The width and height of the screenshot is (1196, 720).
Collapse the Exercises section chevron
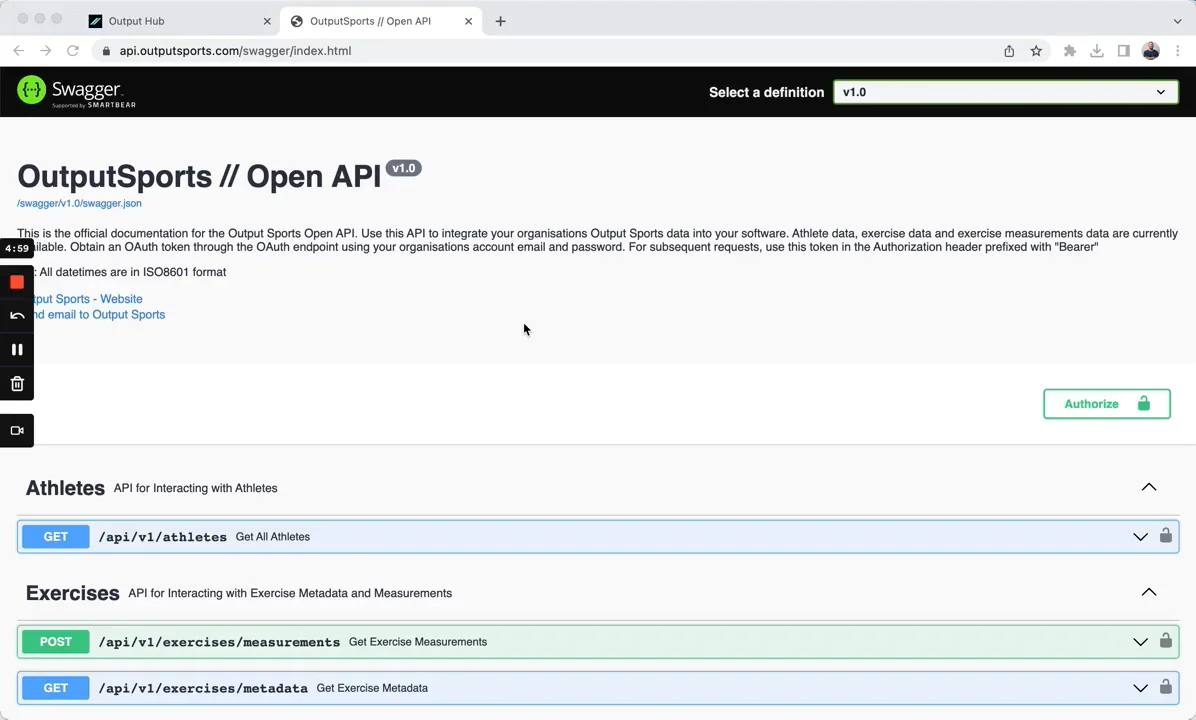point(1149,593)
